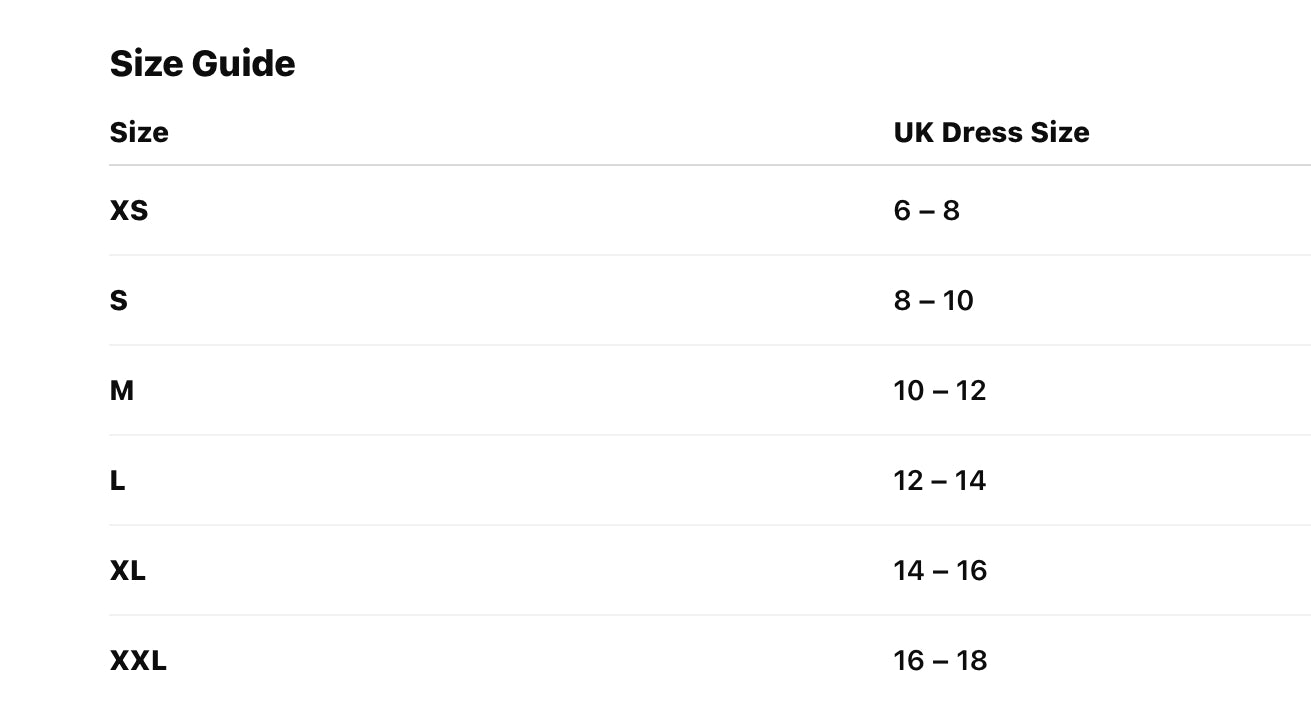Viewport: 1311px width, 715px height.
Task: Click the word Guide in the heading
Action: tap(243, 64)
